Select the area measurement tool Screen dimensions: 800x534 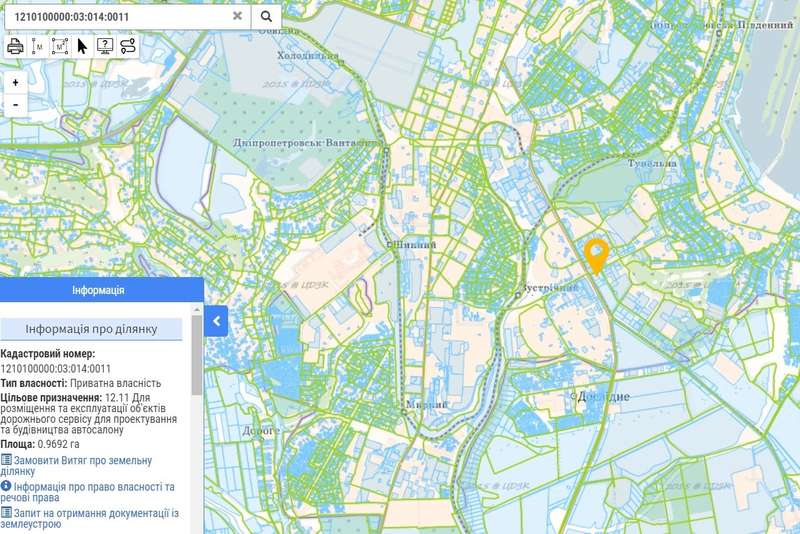[60, 46]
